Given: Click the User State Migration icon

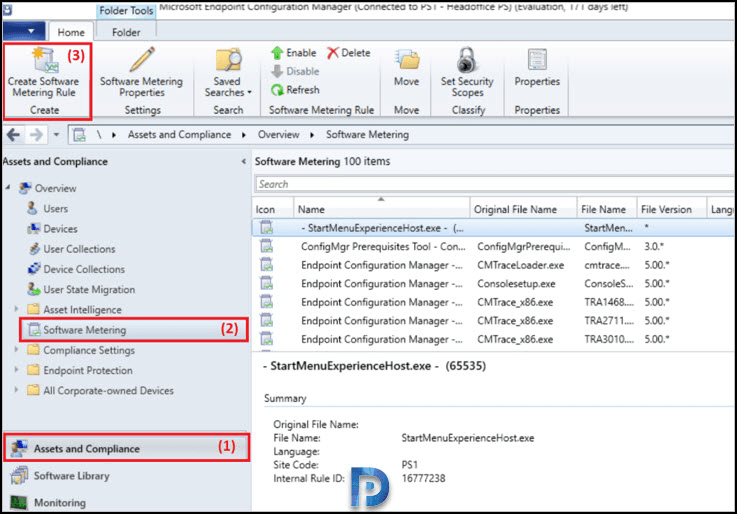Looking at the screenshot, I should [33, 289].
